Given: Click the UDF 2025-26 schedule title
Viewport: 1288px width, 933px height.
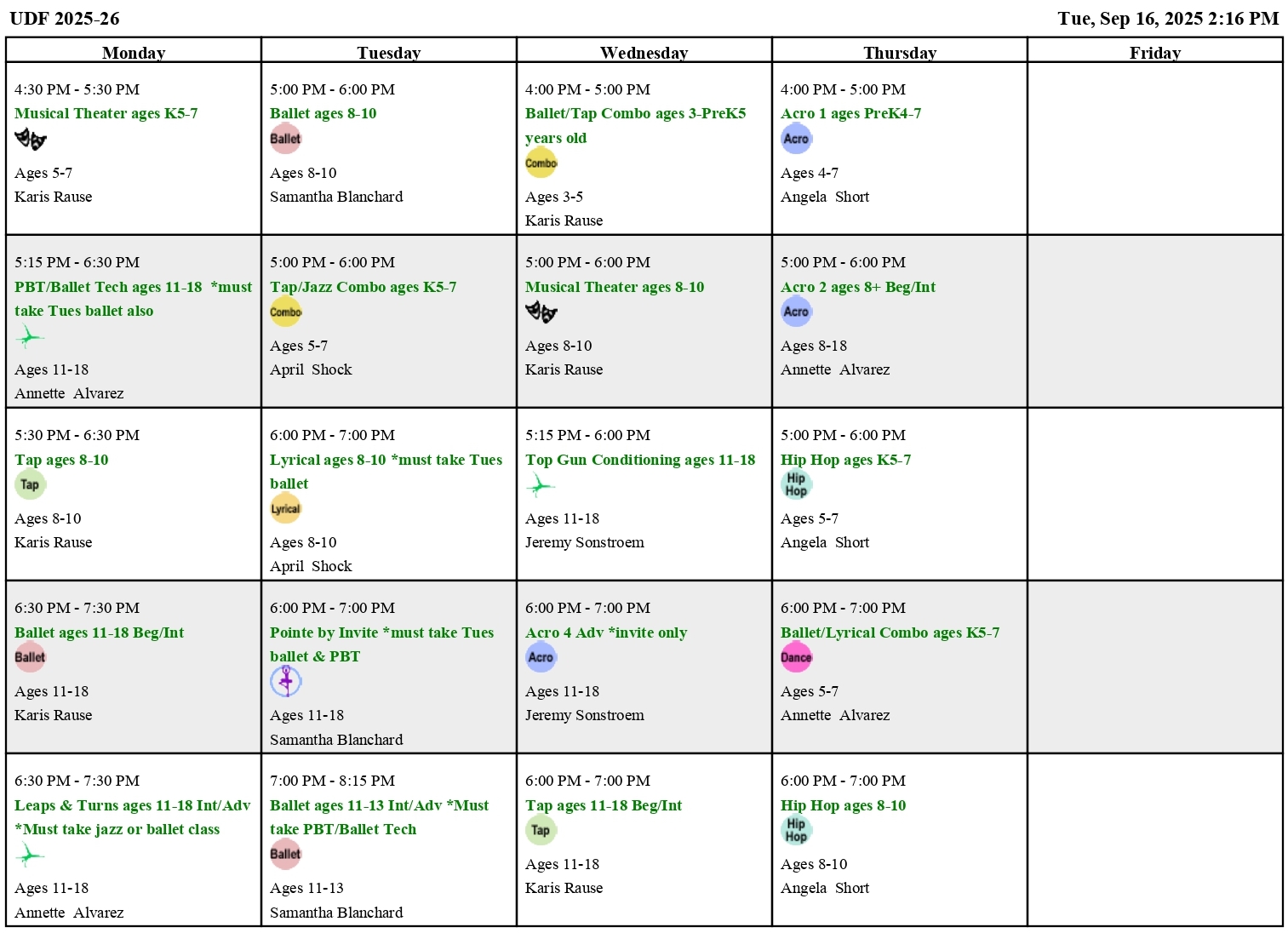Looking at the screenshot, I should 65,19.
